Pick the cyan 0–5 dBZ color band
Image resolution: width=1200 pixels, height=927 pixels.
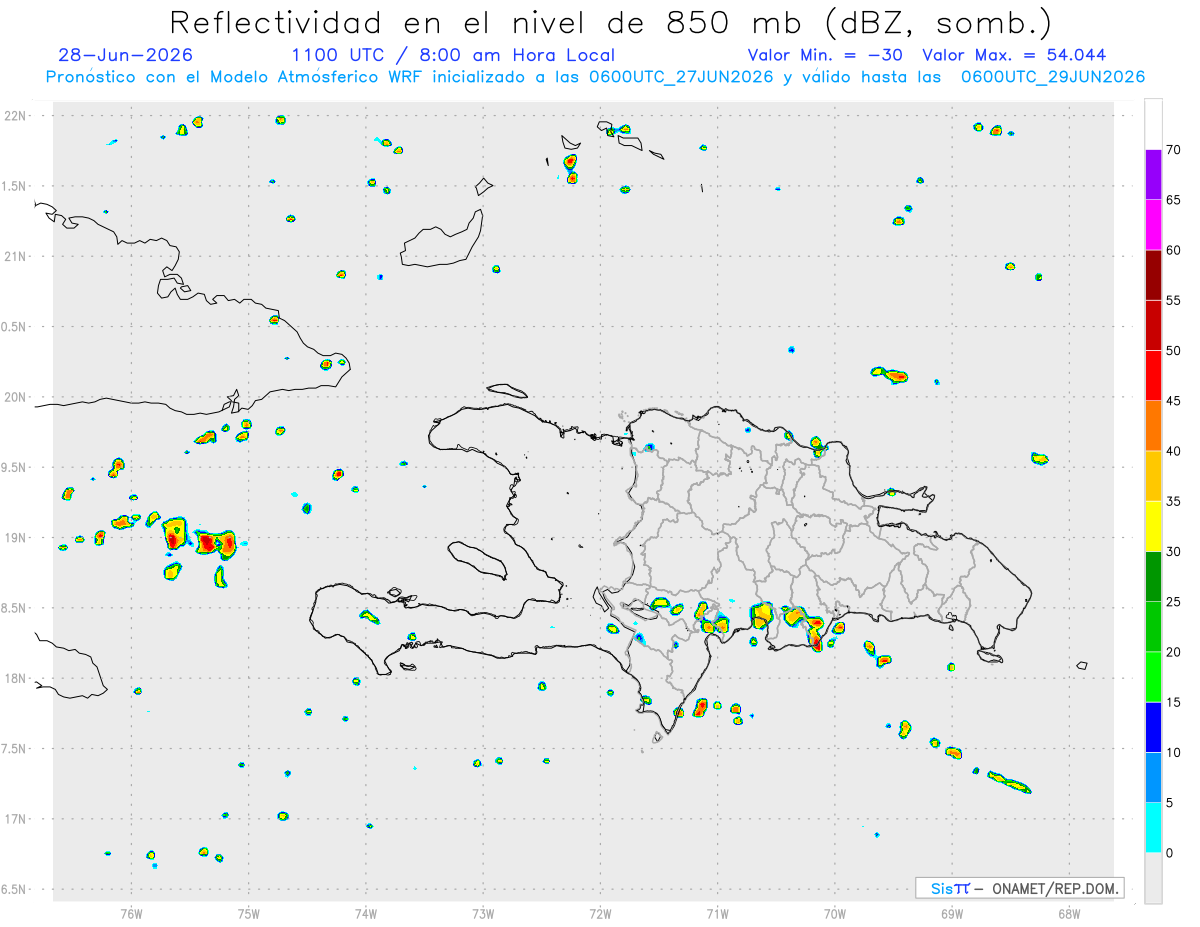point(1153,828)
